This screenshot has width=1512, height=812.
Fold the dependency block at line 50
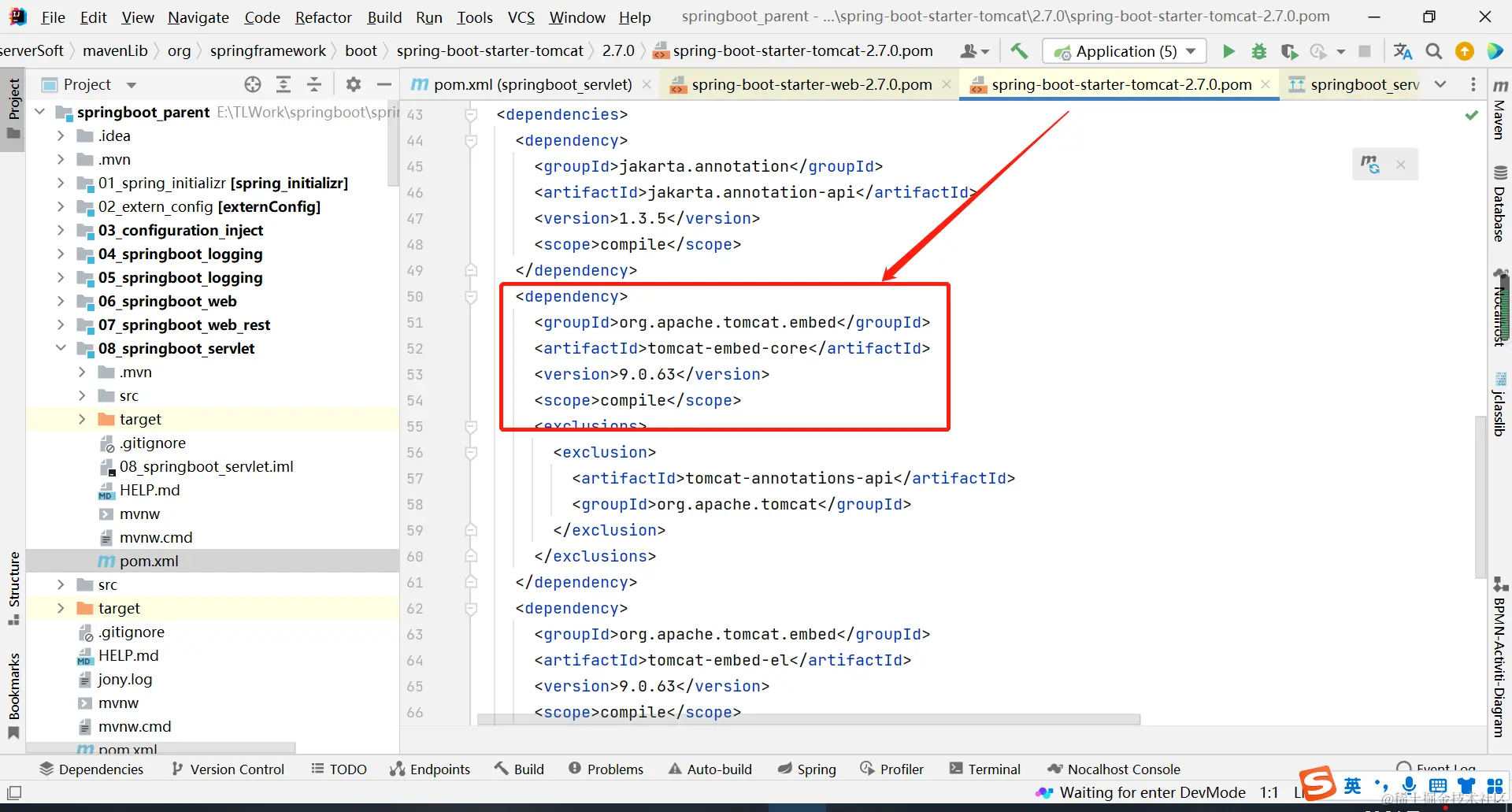tap(471, 297)
